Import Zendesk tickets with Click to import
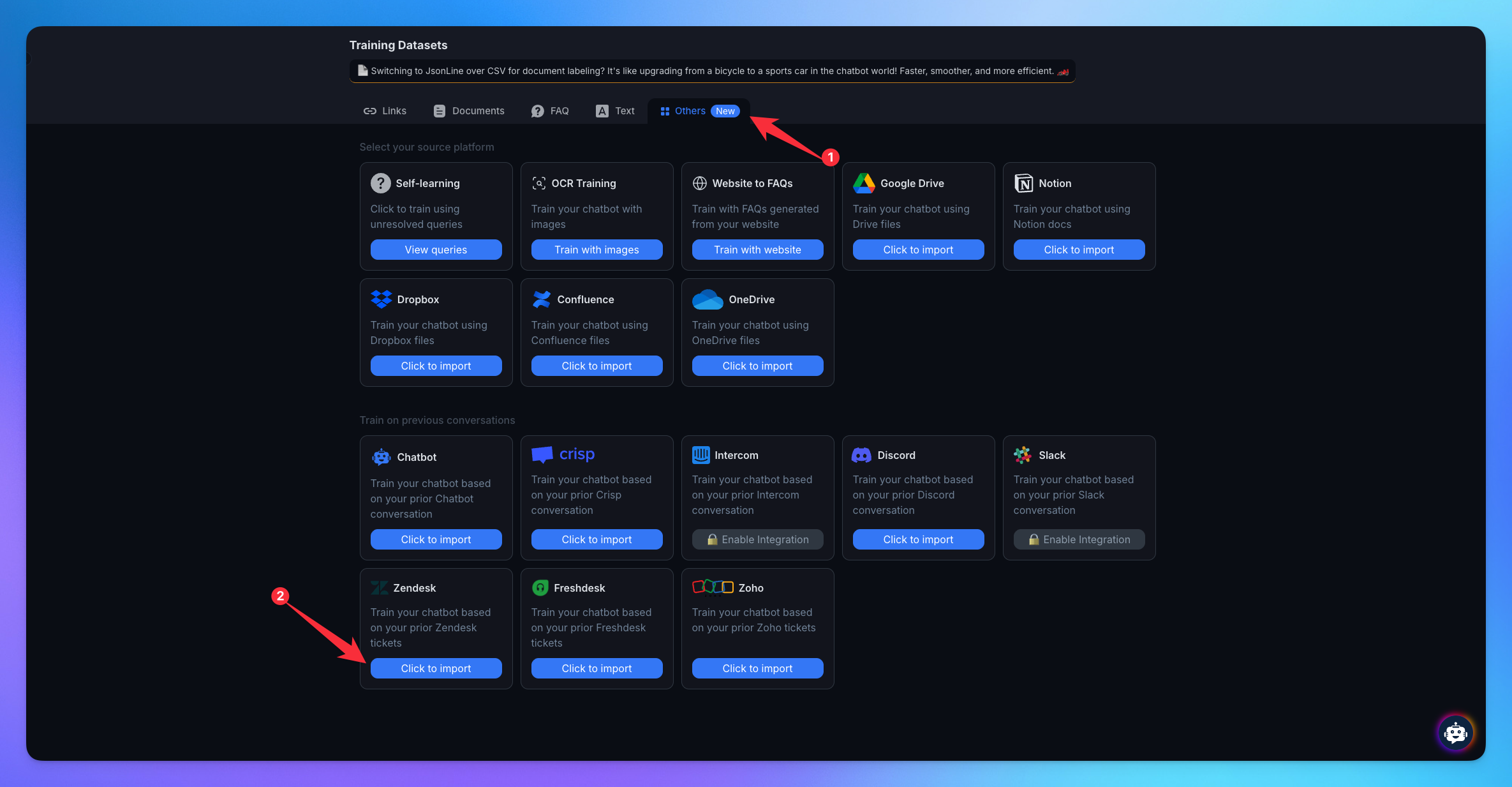The width and height of the screenshot is (1512, 787). coord(436,668)
